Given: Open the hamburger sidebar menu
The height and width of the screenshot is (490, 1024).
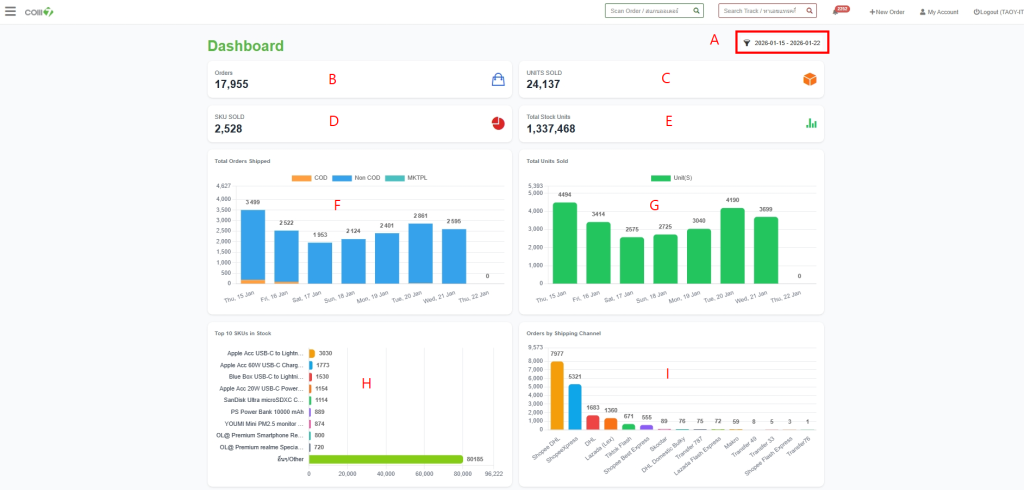Looking at the screenshot, I should tap(10, 12).
